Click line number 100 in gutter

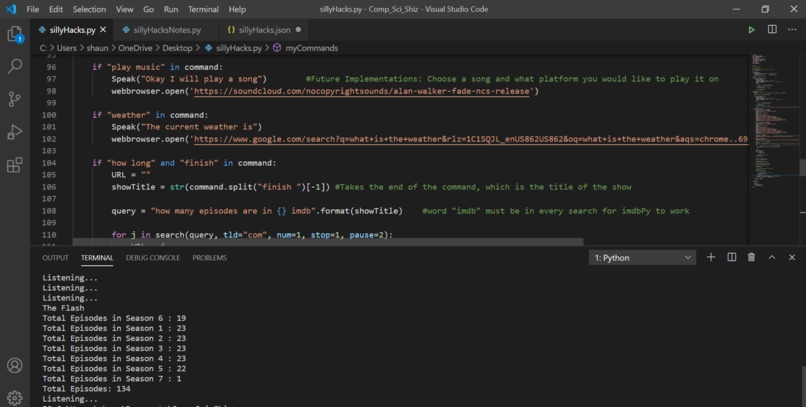click(49, 115)
